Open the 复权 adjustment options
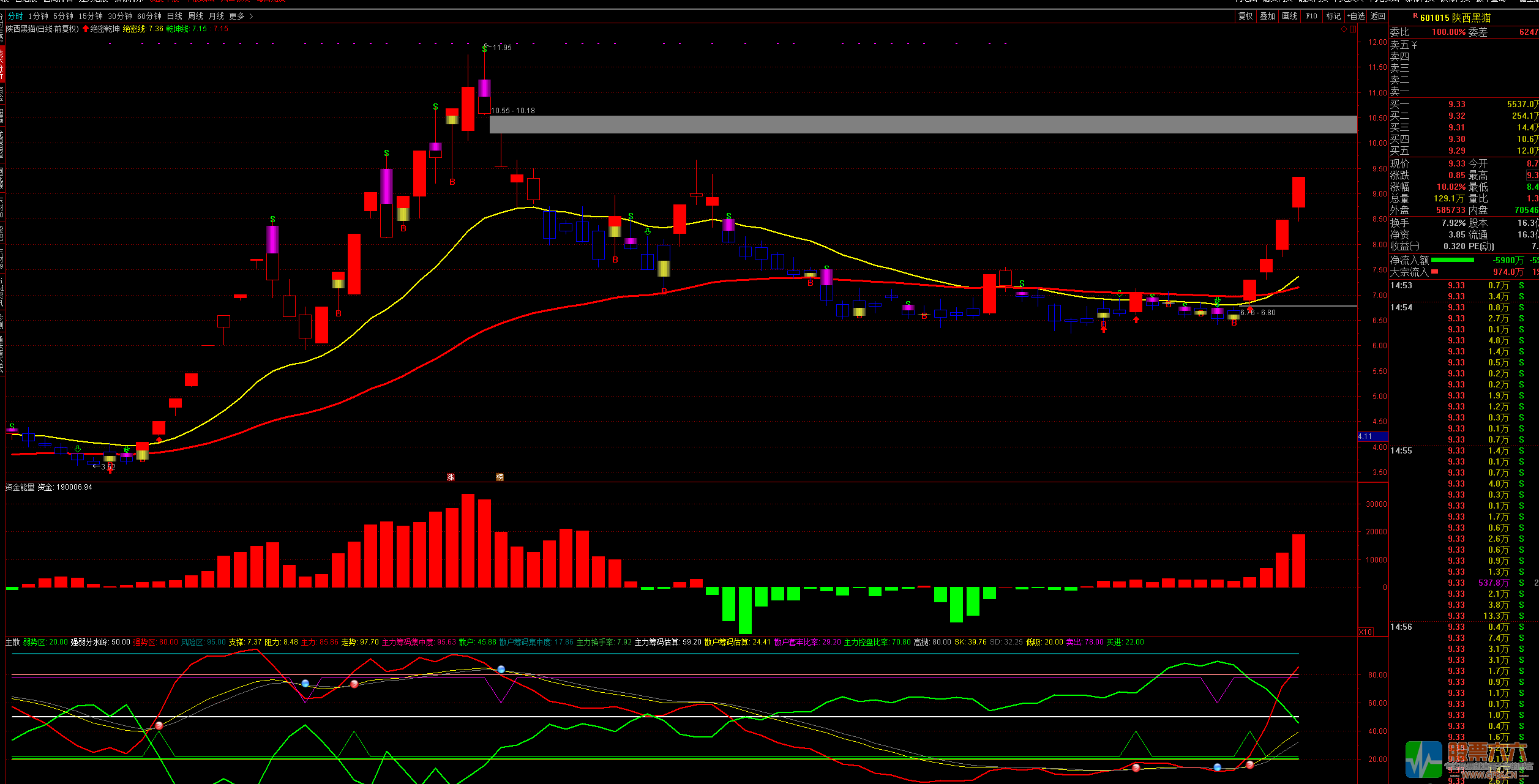This screenshot has width=1539, height=784. coord(1245,17)
